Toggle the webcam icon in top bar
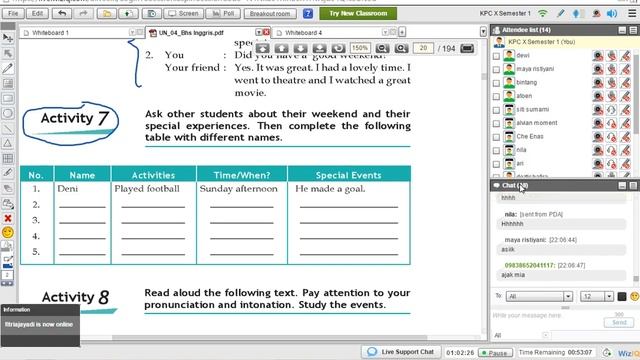 coord(596,13)
